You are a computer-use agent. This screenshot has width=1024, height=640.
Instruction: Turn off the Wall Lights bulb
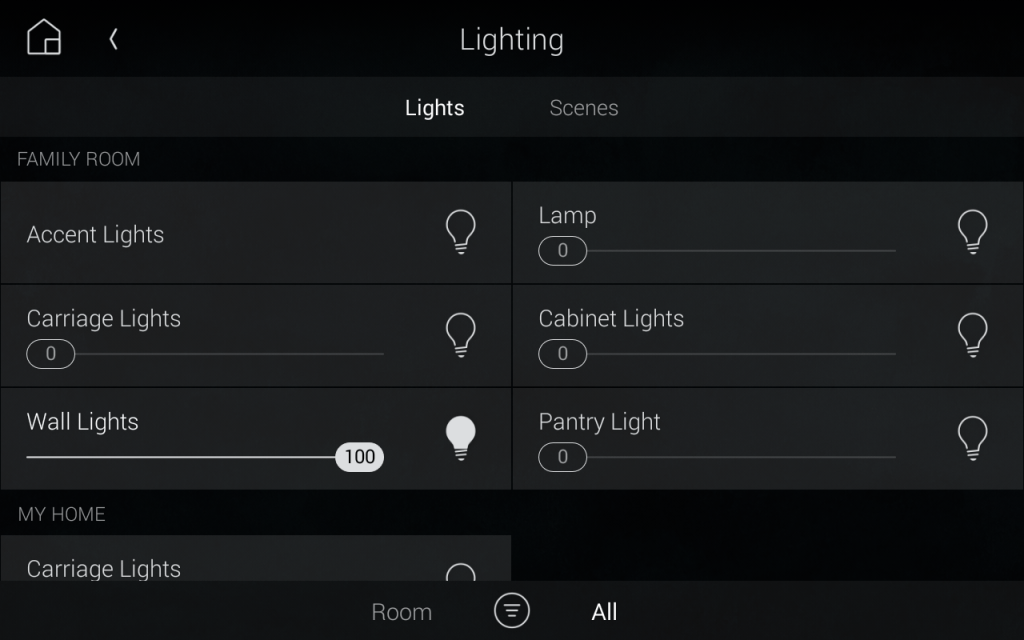[x=460, y=438]
